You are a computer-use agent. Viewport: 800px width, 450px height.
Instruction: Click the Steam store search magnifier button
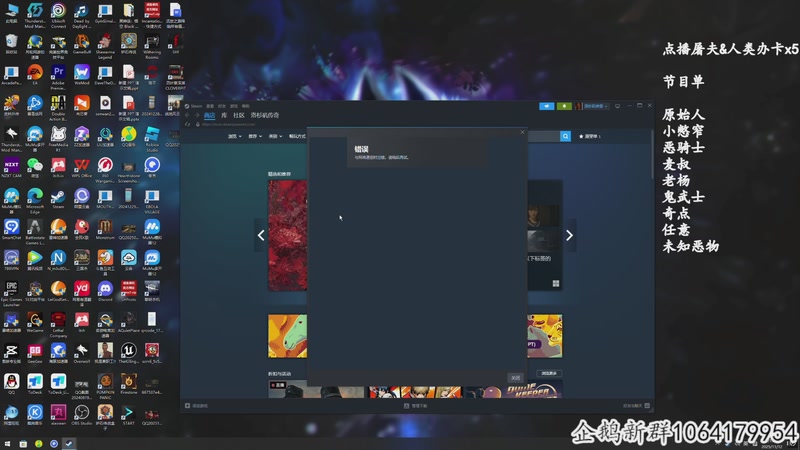tap(565, 136)
